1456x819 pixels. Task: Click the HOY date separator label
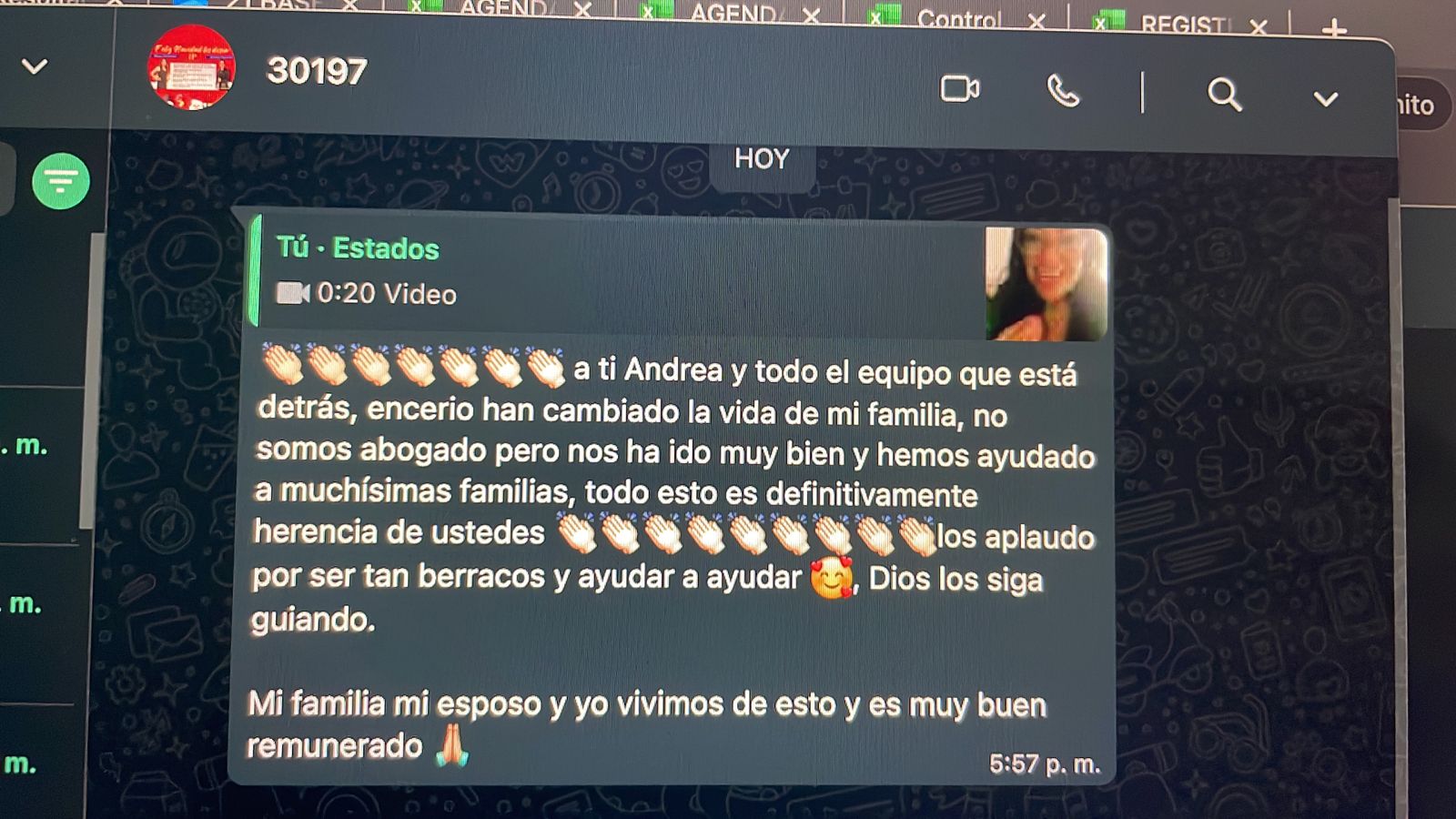click(x=762, y=159)
